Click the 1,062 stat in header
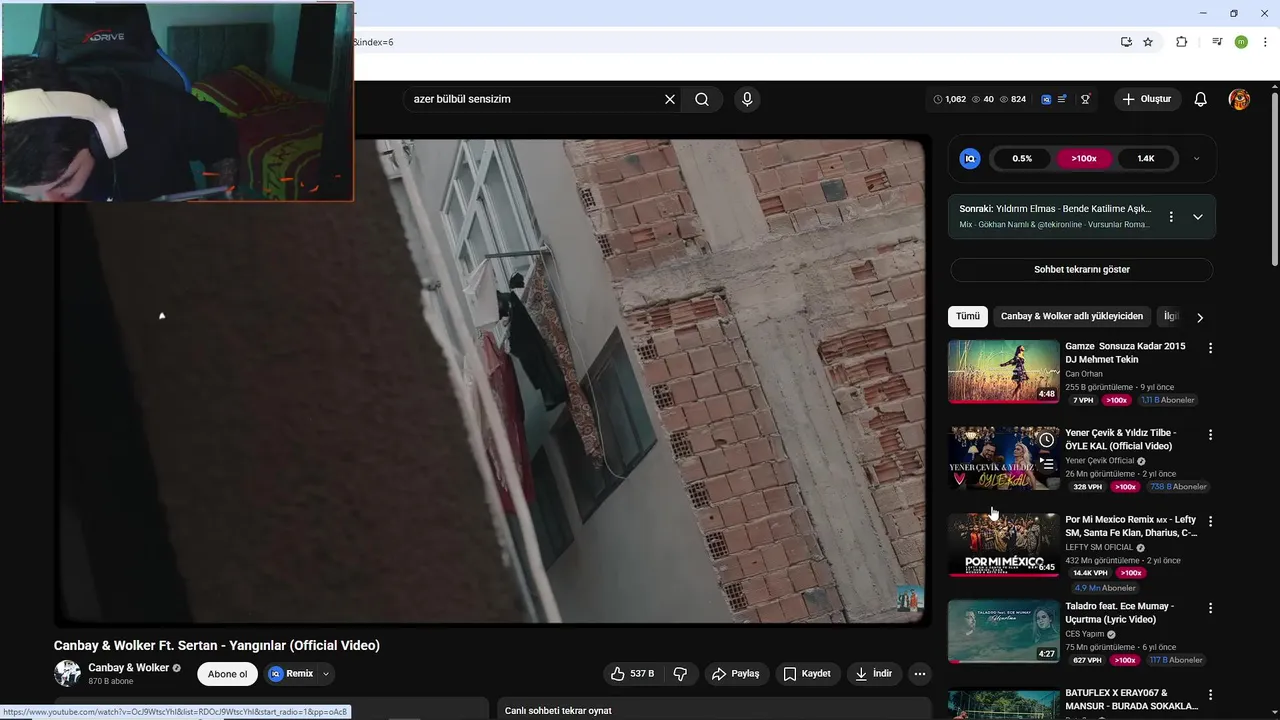Screen dimensions: 1280x720 (x=950, y=99)
